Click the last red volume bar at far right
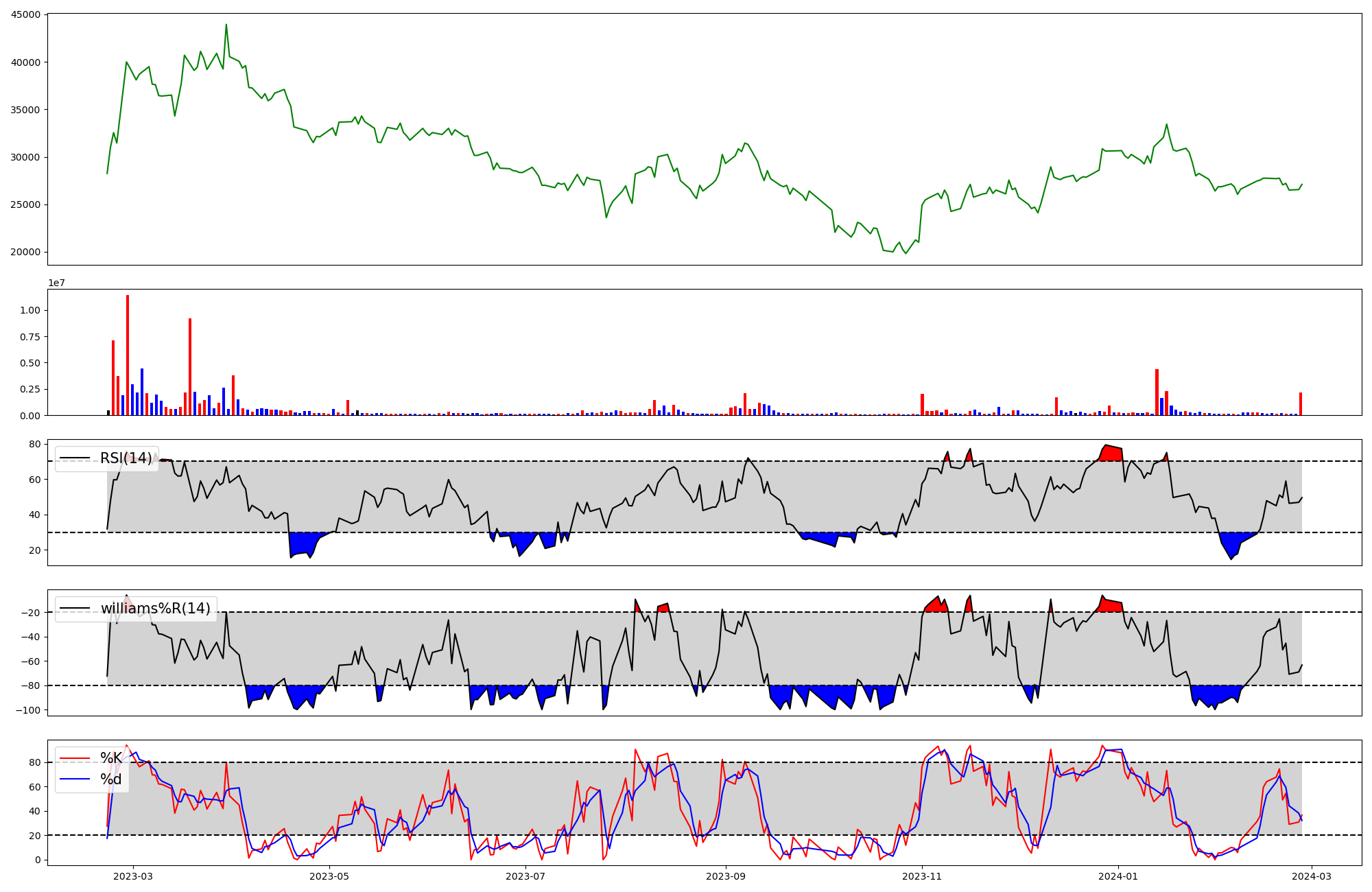This screenshot has width=1372, height=892. coord(1301,404)
